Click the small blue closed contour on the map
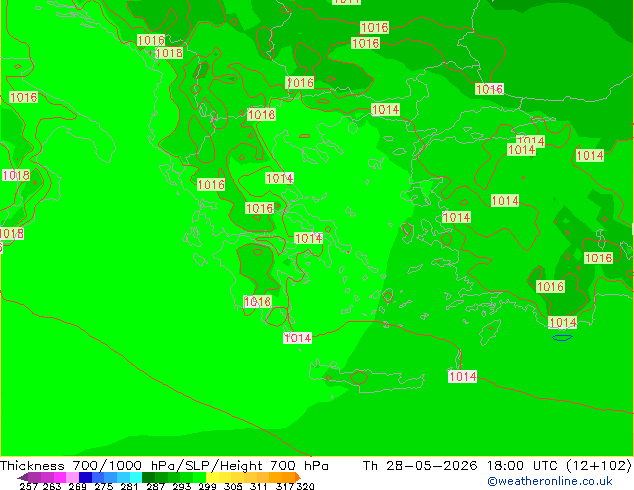Image resolution: width=634 pixels, height=490 pixels. click(x=562, y=338)
